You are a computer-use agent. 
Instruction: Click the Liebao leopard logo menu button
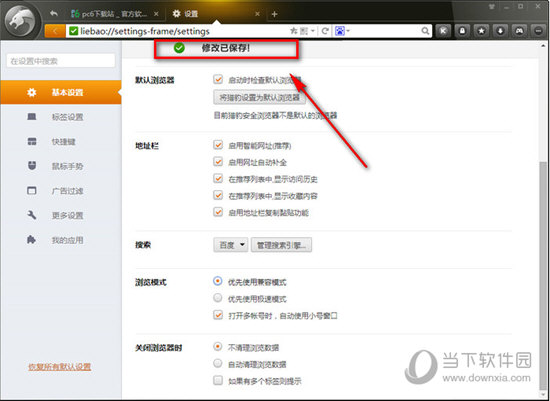click(x=21, y=21)
